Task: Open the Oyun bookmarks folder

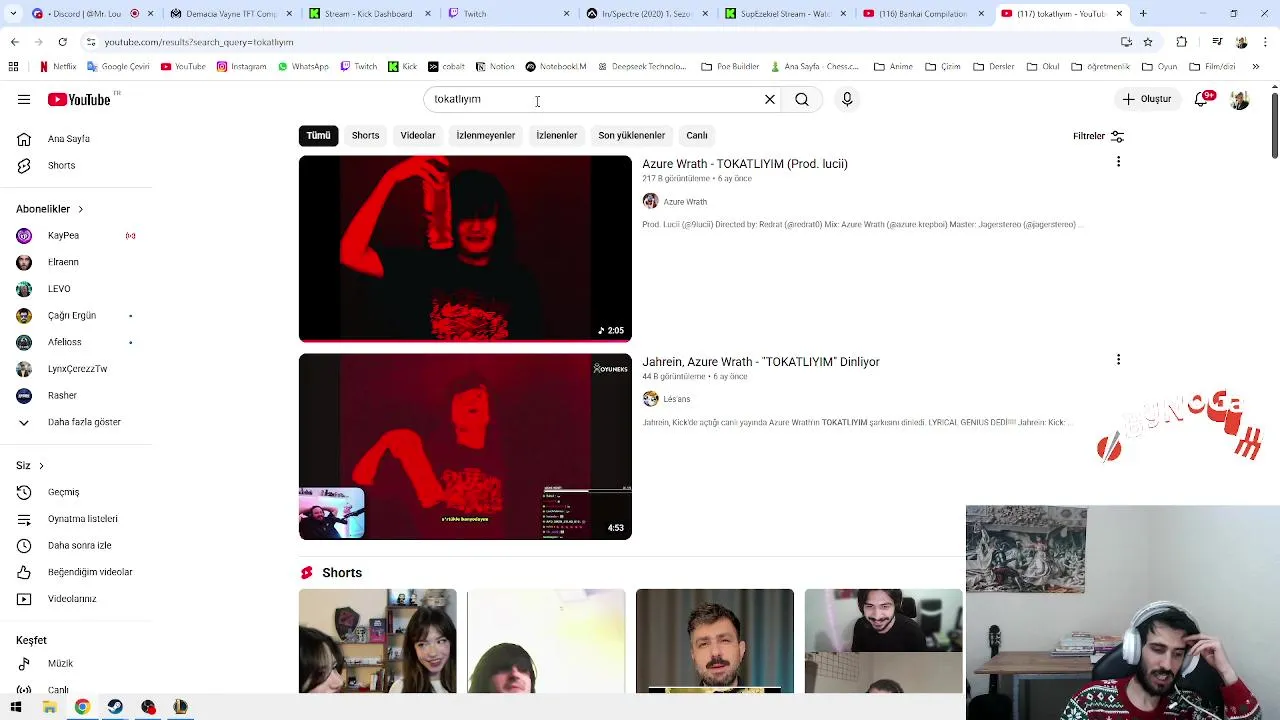Action: point(1160,67)
